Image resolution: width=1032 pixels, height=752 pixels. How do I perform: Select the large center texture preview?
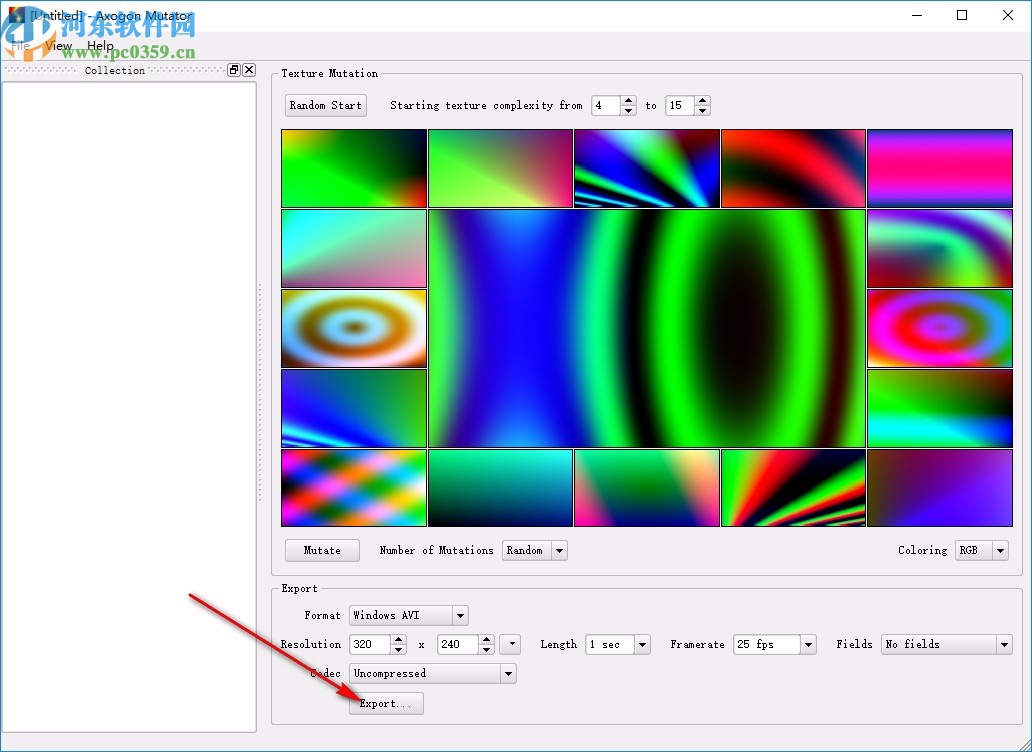(x=646, y=328)
